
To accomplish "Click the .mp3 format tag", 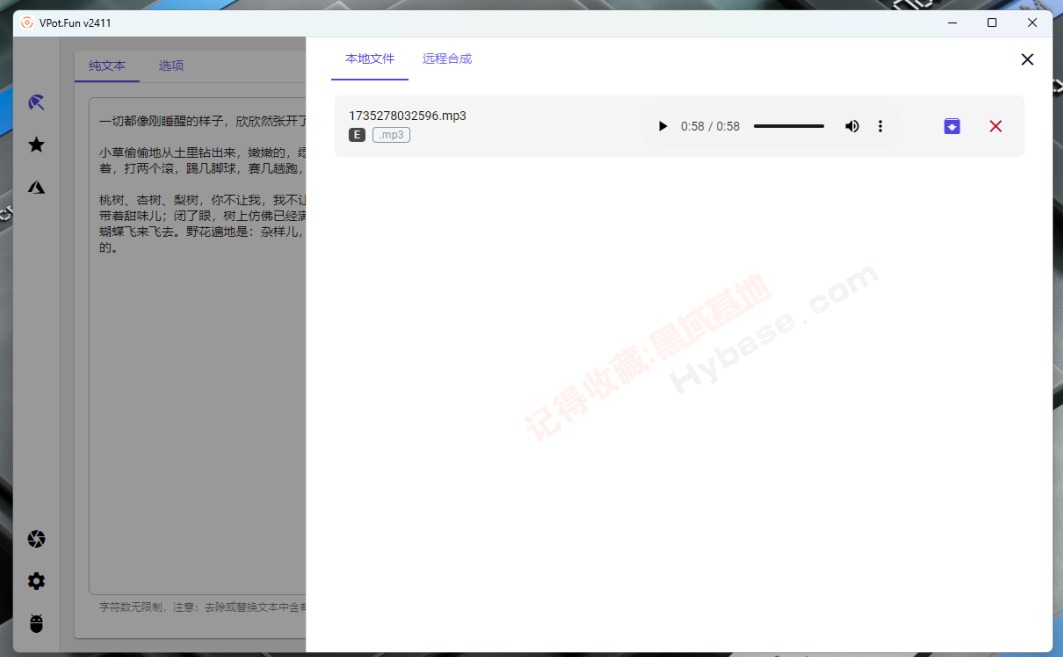I will pos(391,135).
